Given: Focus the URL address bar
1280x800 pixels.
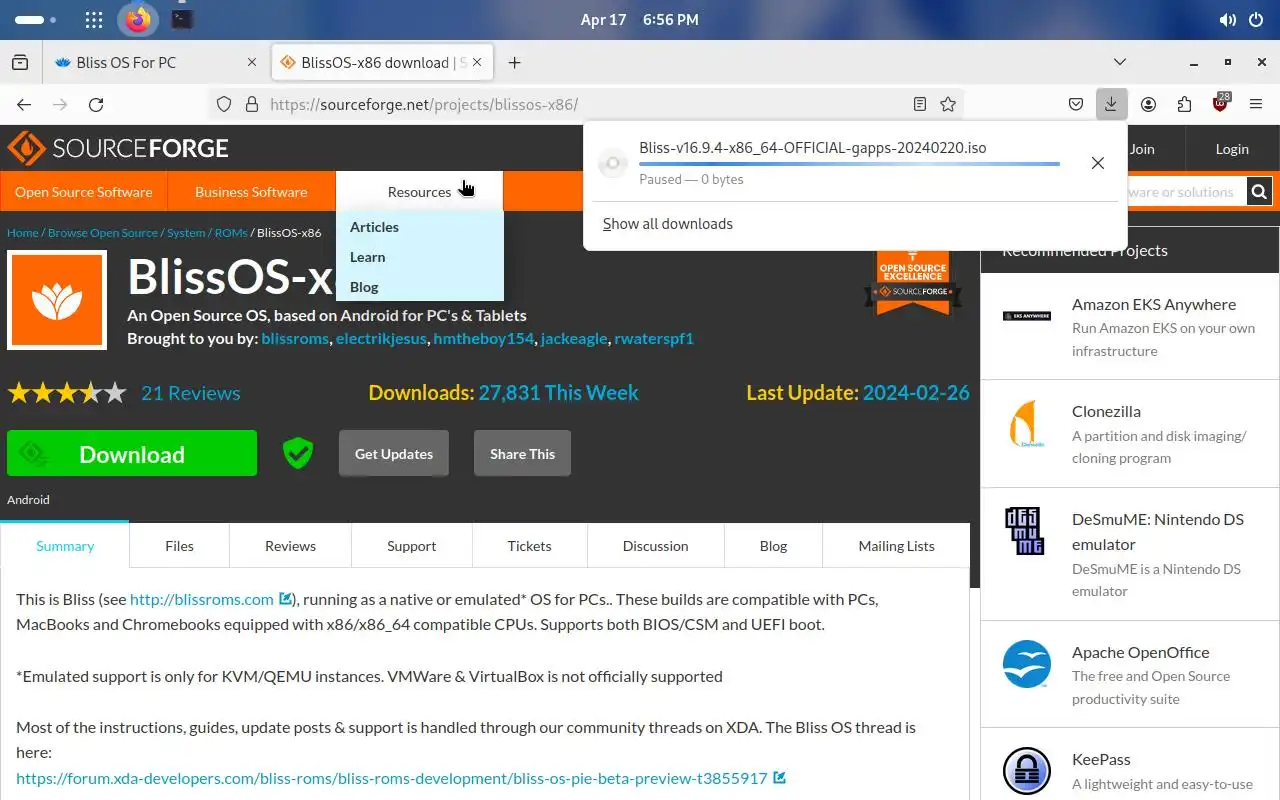Looking at the screenshot, I should 588,104.
